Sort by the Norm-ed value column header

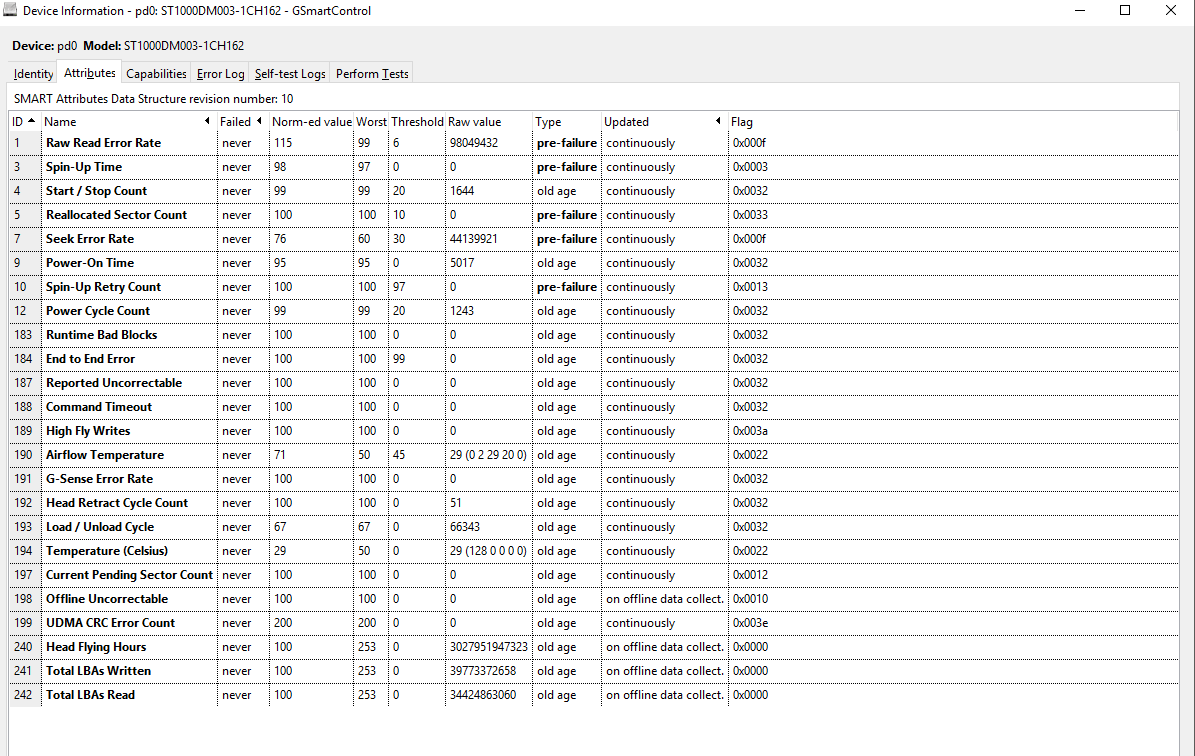pos(311,122)
